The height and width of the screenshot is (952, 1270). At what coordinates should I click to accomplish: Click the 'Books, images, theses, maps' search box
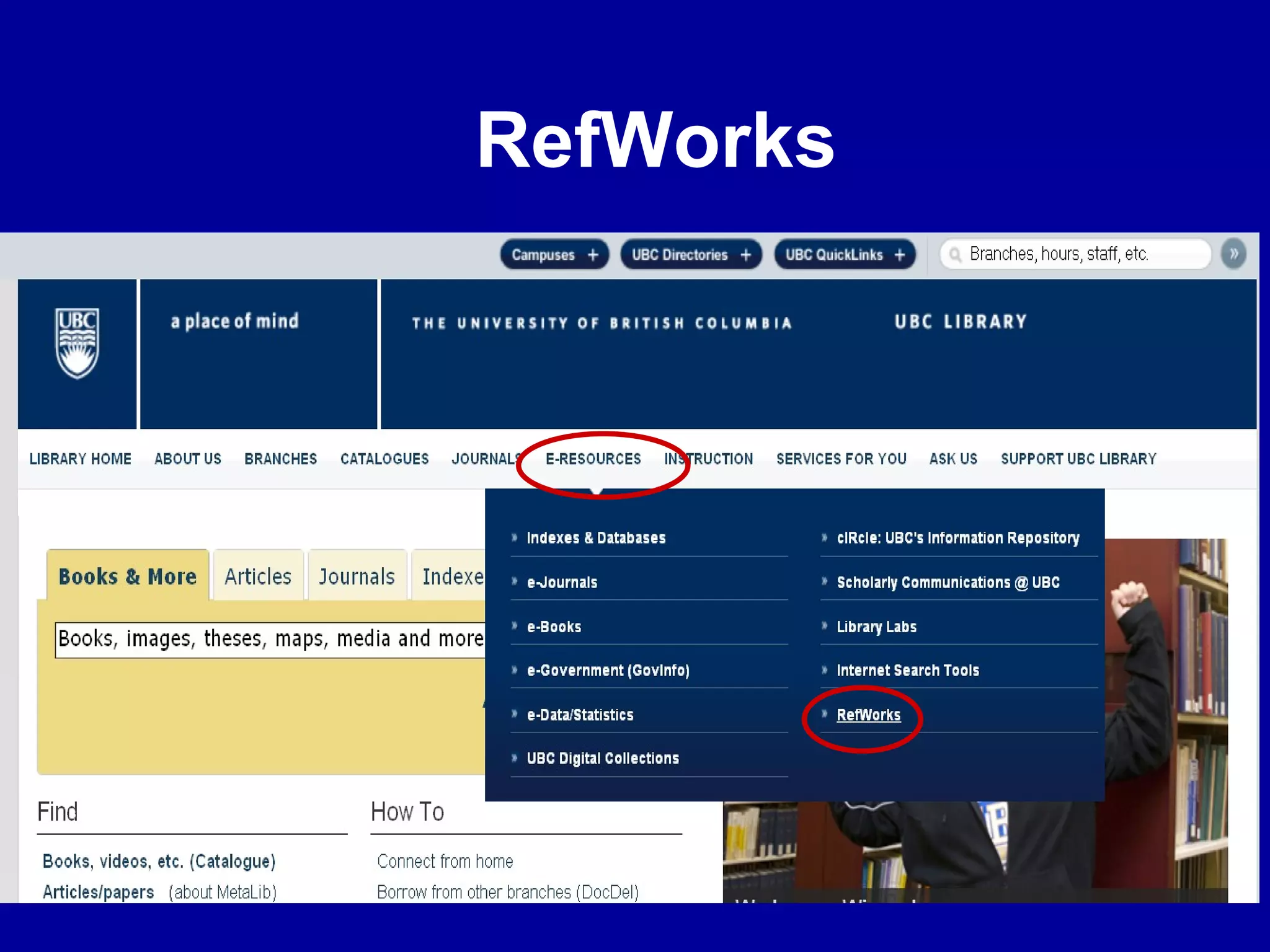270,639
